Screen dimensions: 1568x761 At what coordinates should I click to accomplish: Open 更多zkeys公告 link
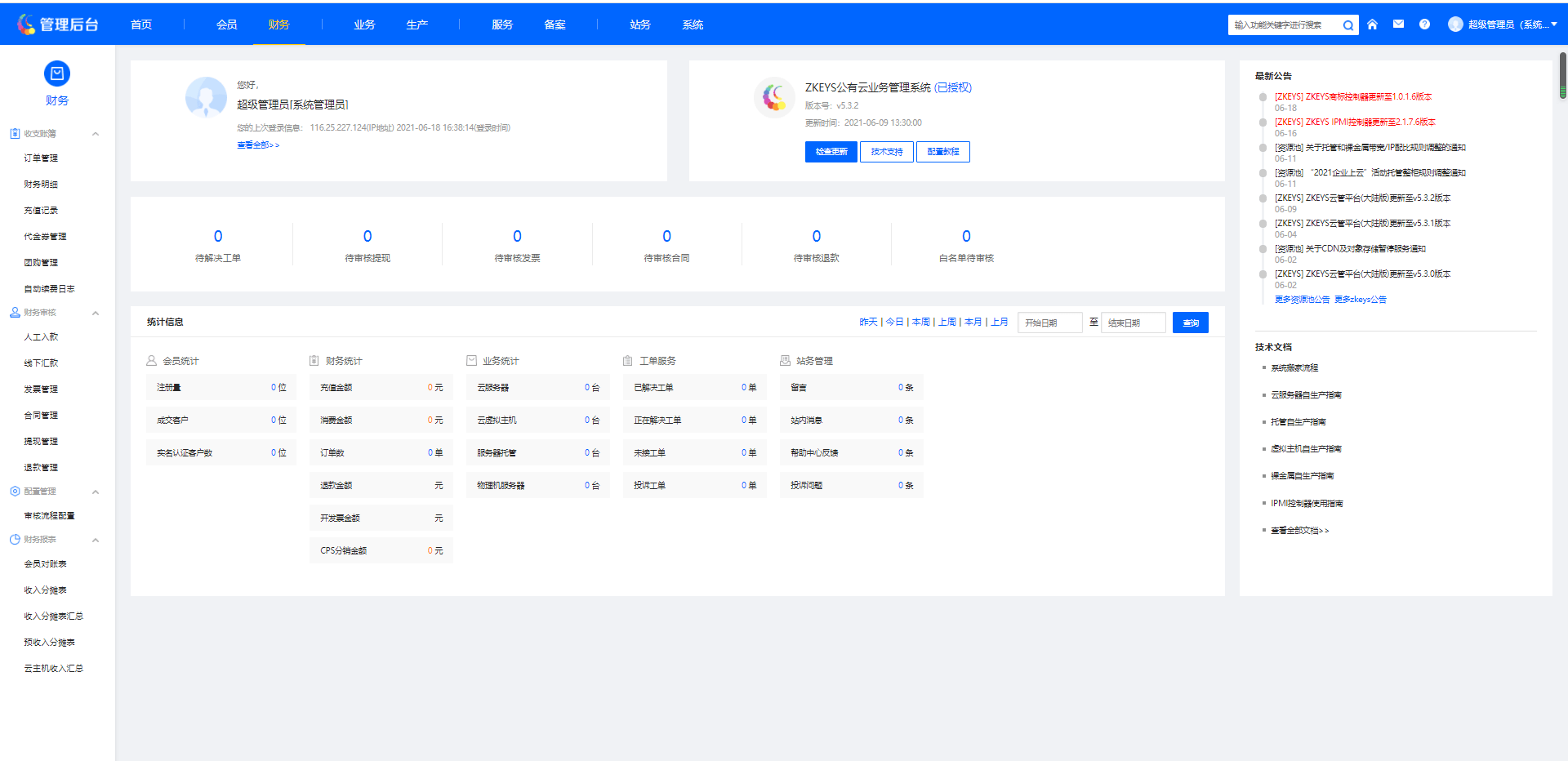click(1361, 300)
